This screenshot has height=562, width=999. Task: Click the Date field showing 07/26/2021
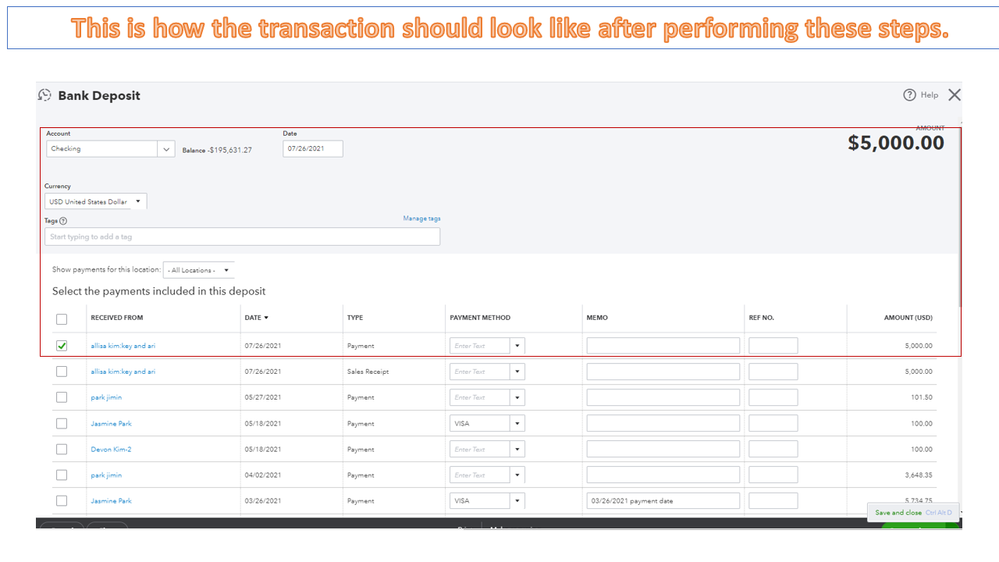click(x=313, y=148)
